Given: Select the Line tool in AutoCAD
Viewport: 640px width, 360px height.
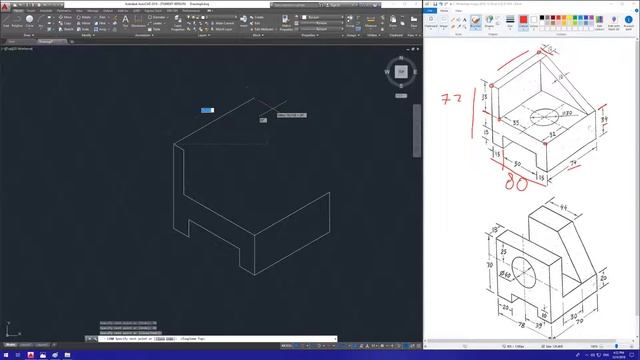Looking at the screenshot, I should [5, 22].
